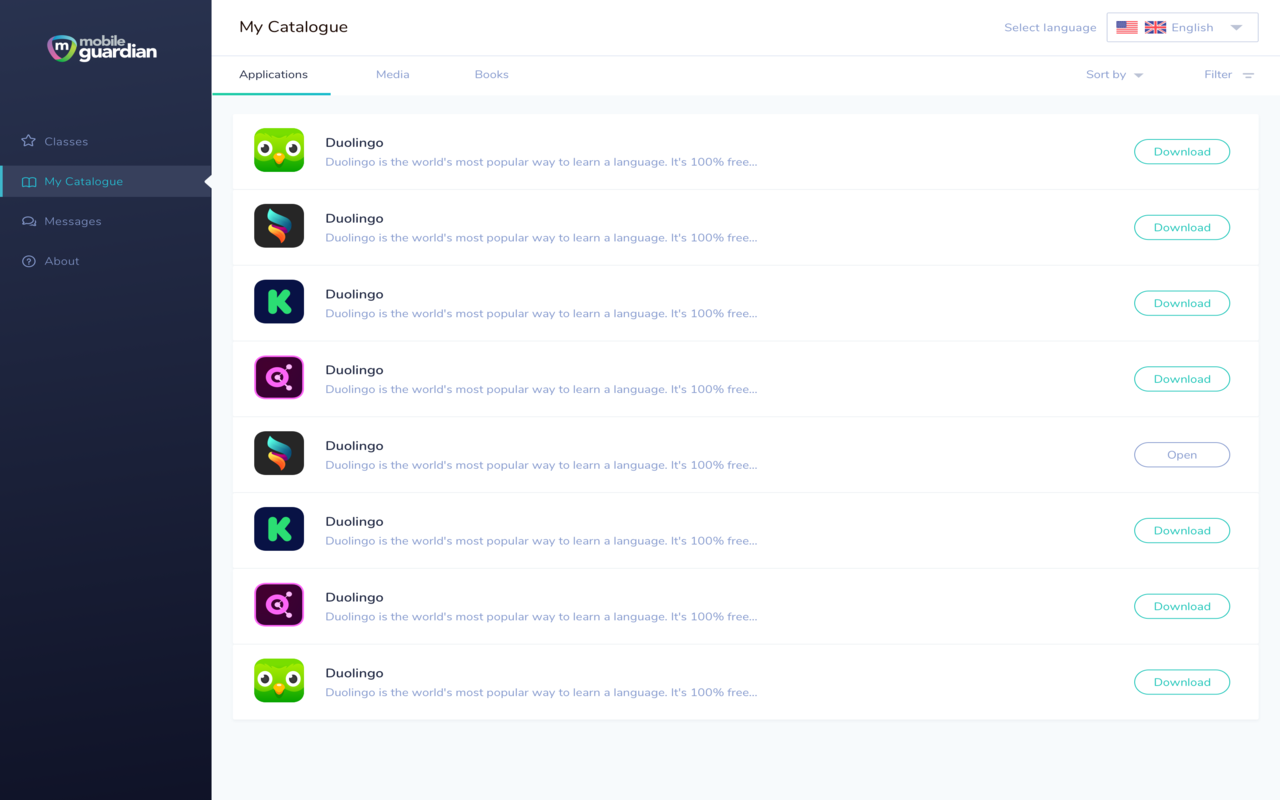Image resolution: width=1280 pixels, height=800 pixels.
Task: Download the bottom-row green owl Duolingo app
Action: (1182, 682)
